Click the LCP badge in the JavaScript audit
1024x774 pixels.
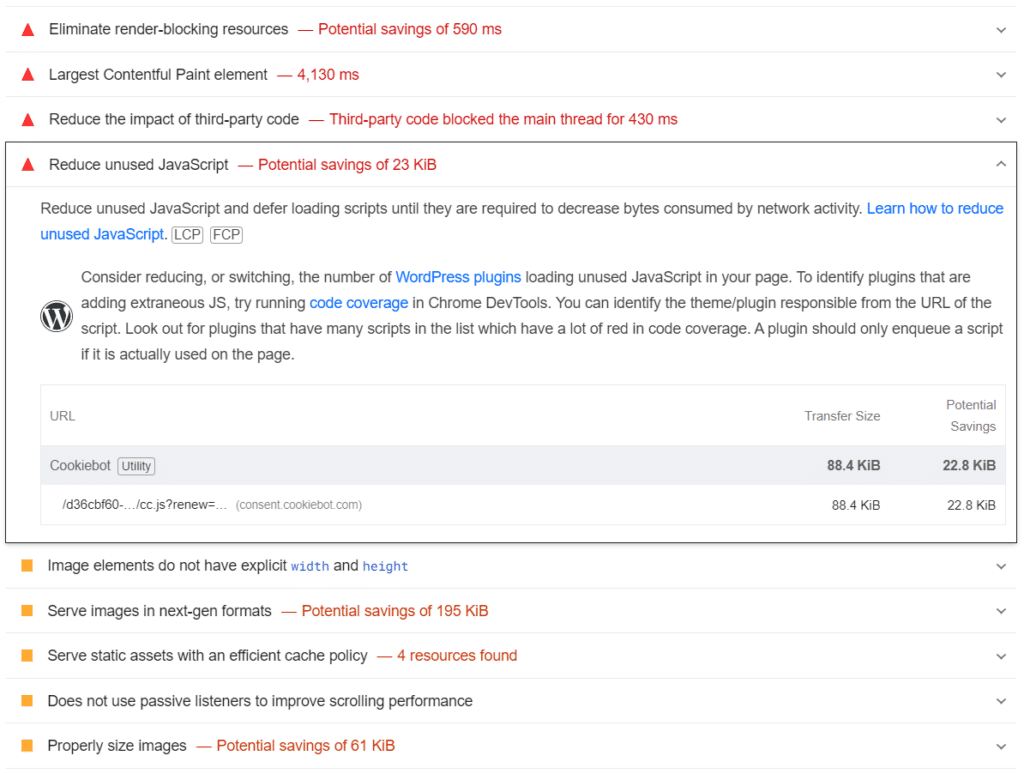[186, 234]
